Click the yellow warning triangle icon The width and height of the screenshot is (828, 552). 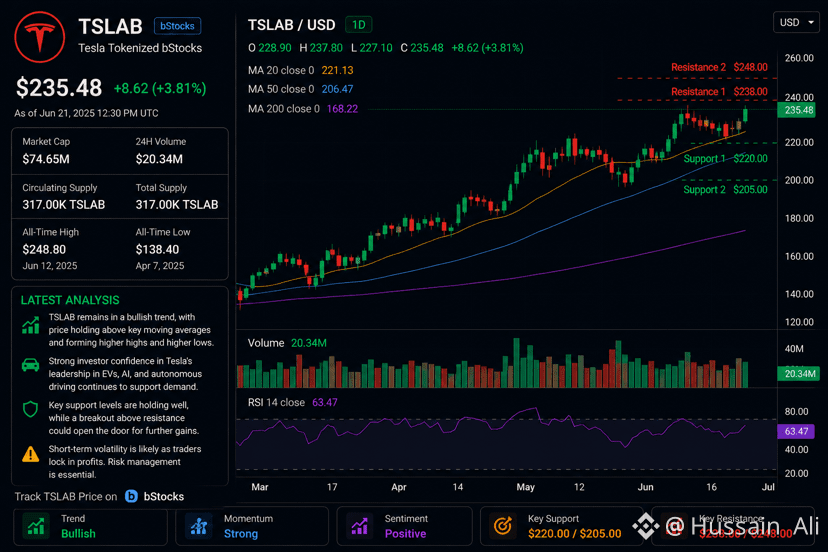(x=31, y=453)
